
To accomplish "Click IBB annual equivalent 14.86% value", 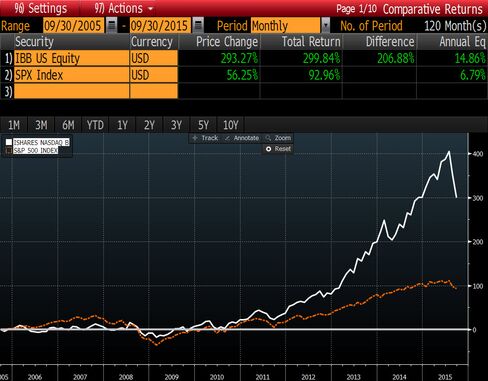I will 470,58.
